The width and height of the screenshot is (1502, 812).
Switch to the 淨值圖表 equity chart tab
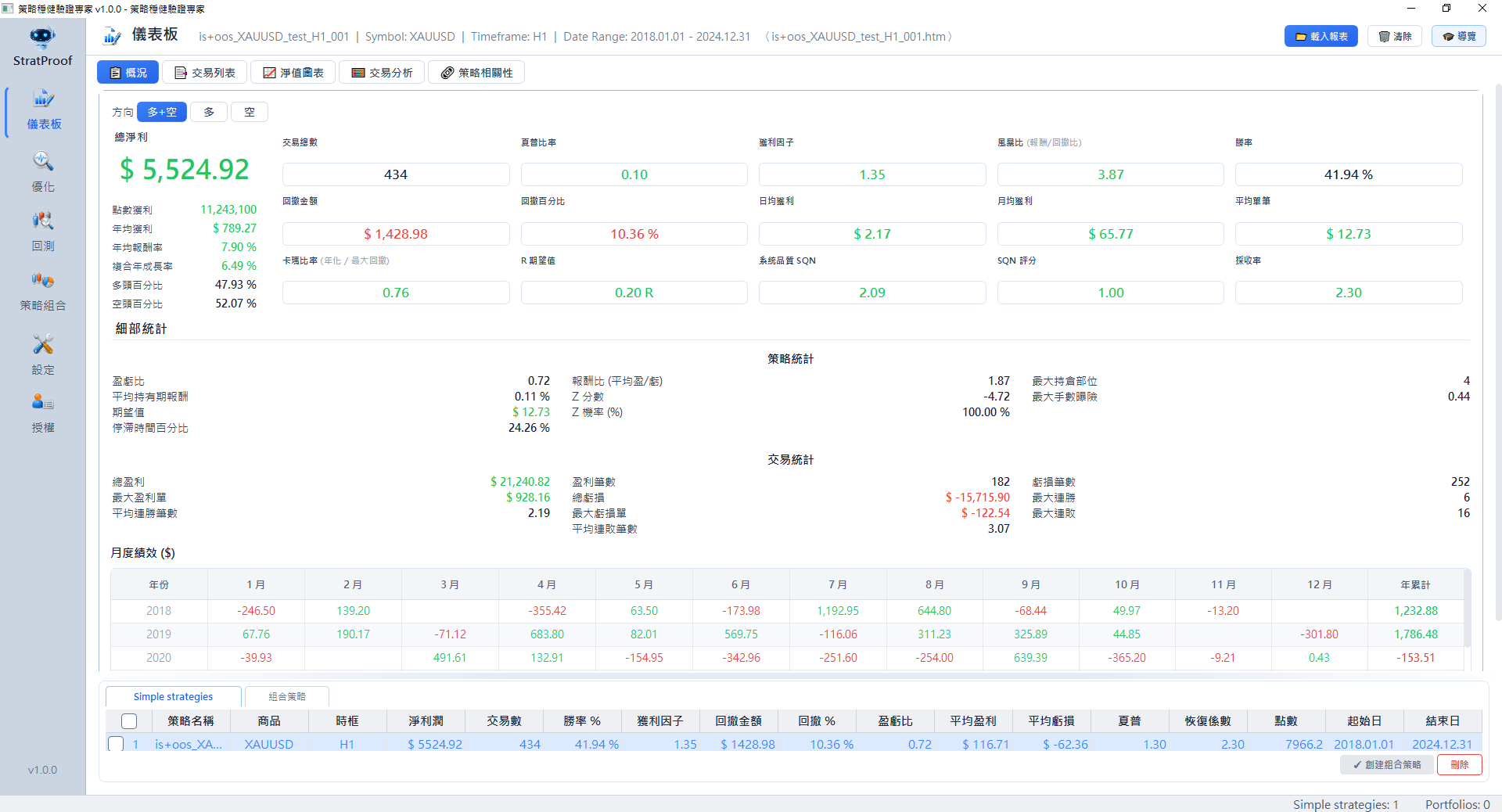click(x=293, y=73)
